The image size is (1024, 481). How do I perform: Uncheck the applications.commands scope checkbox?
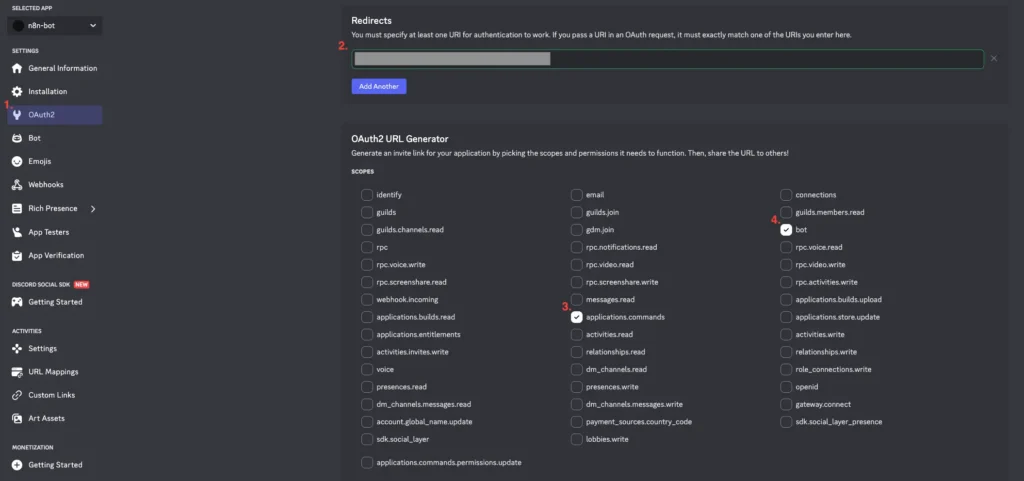(x=577, y=317)
